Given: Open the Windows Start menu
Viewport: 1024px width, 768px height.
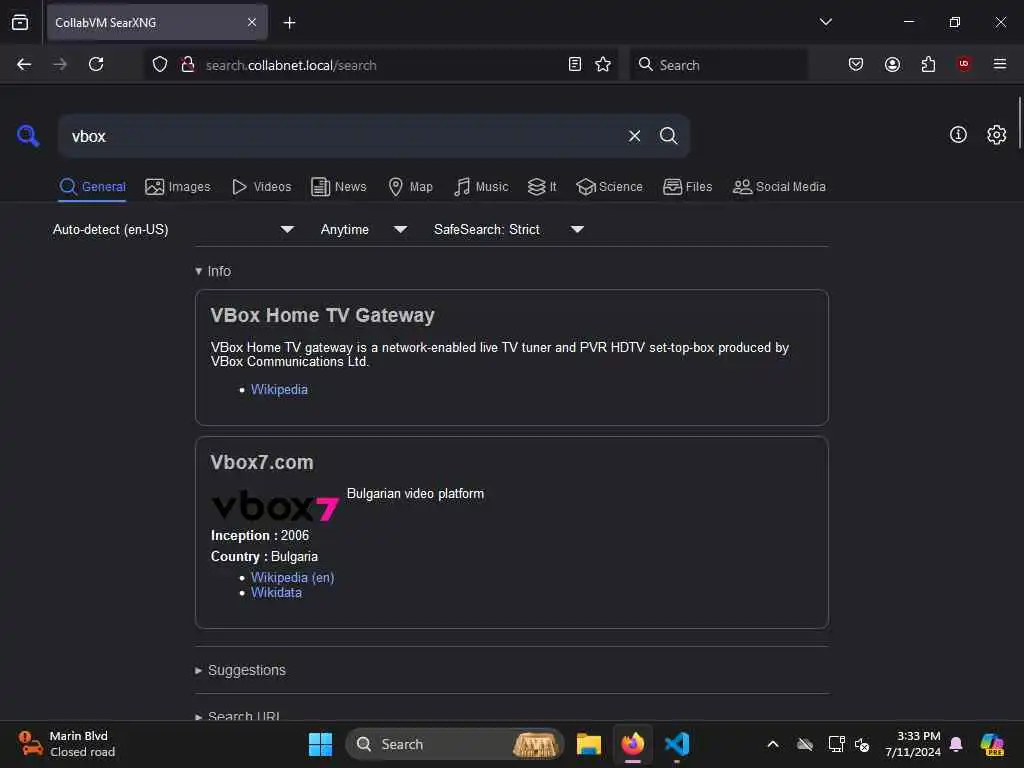Looking at the screenshot, I should (320, 744).
